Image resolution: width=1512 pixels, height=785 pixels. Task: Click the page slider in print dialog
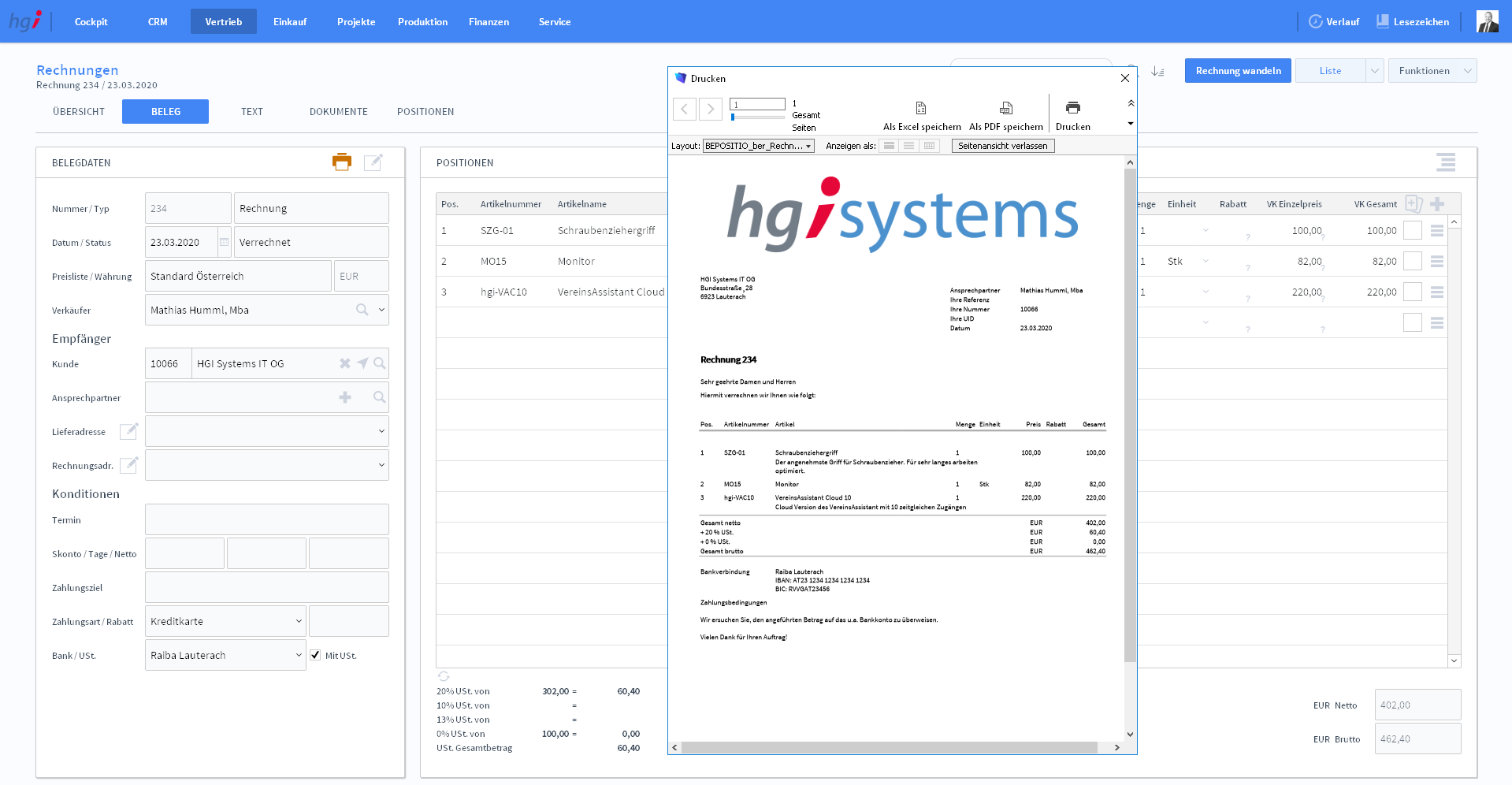(x=757, y=117)
